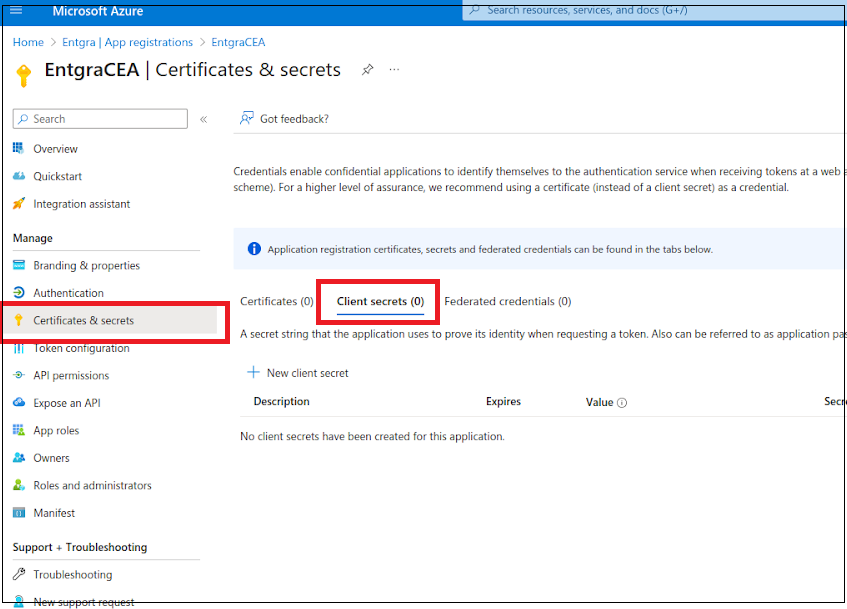Screen dimensions: 847x609
Task: Click the Integration assistant rocket icon
Action: pos(19,203)
